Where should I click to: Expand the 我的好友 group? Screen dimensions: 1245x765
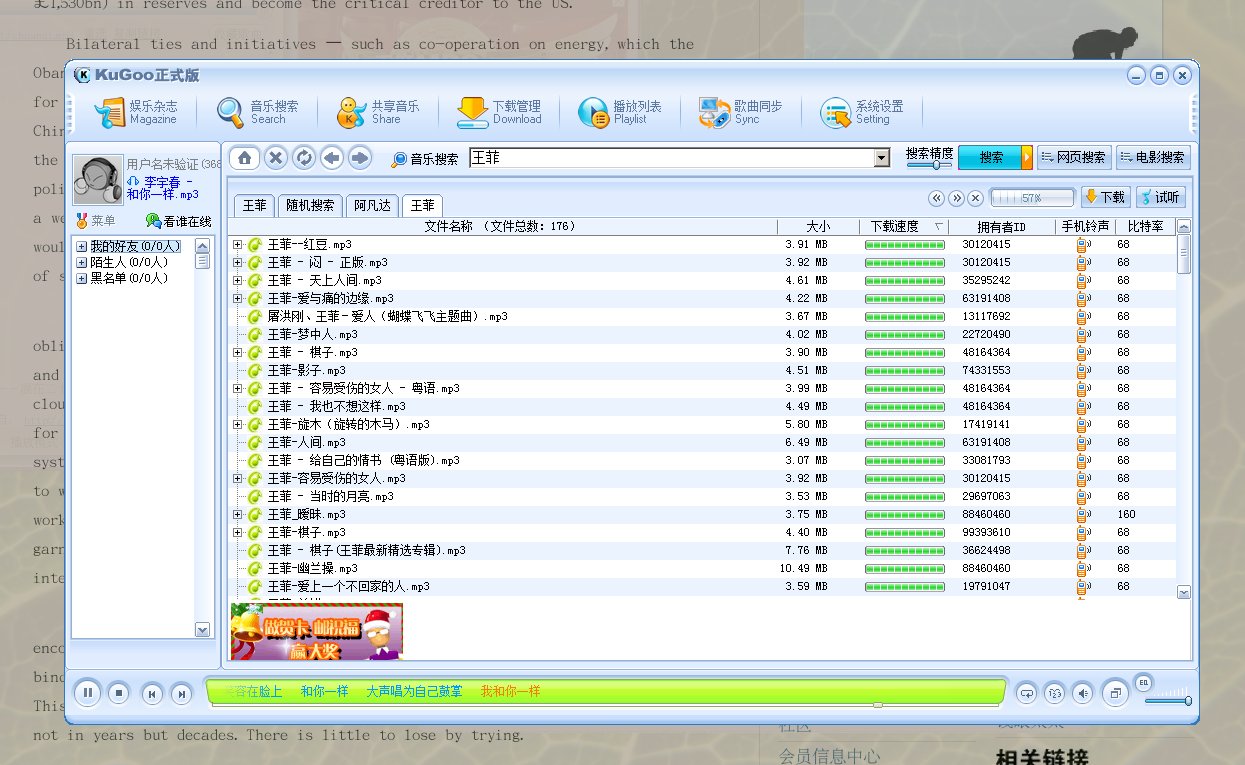click(x=82, y=246)
